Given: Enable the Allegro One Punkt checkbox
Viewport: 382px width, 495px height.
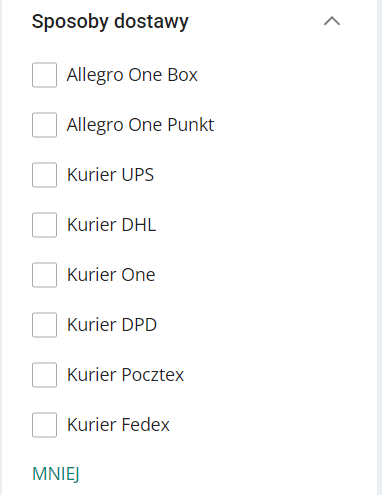Looking at the screenshot, I should 44,125.
